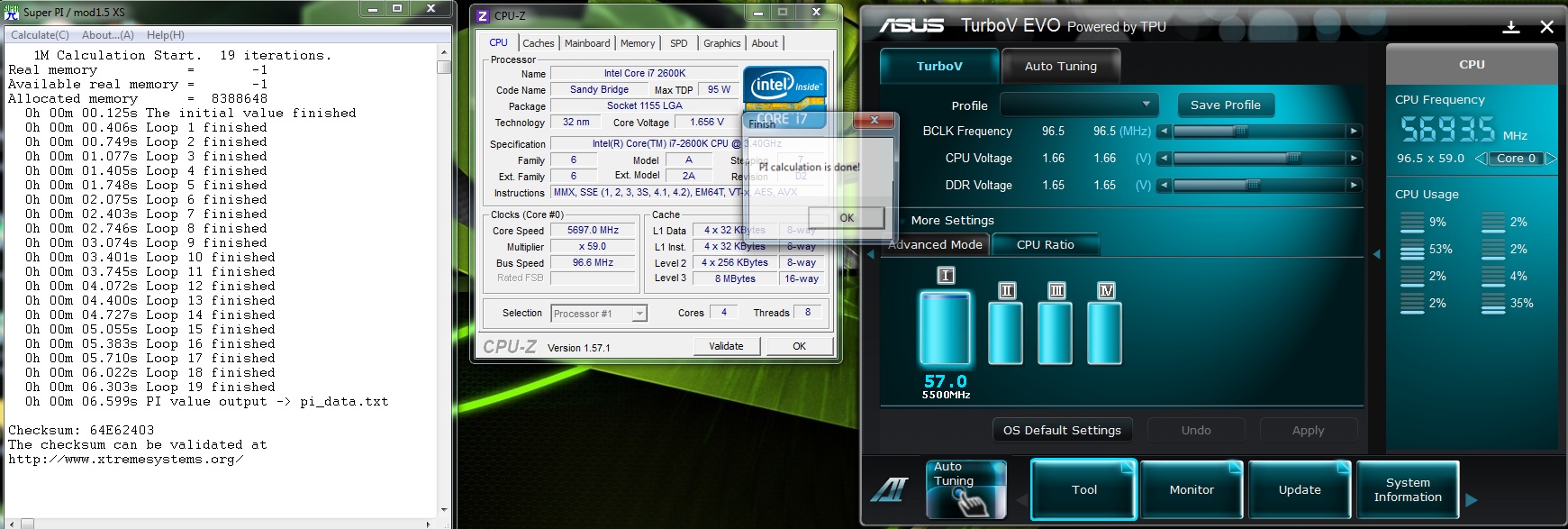Increase CPU Voltage with its right arrow
1568x529 pixels.
(x=1354, y=159)
